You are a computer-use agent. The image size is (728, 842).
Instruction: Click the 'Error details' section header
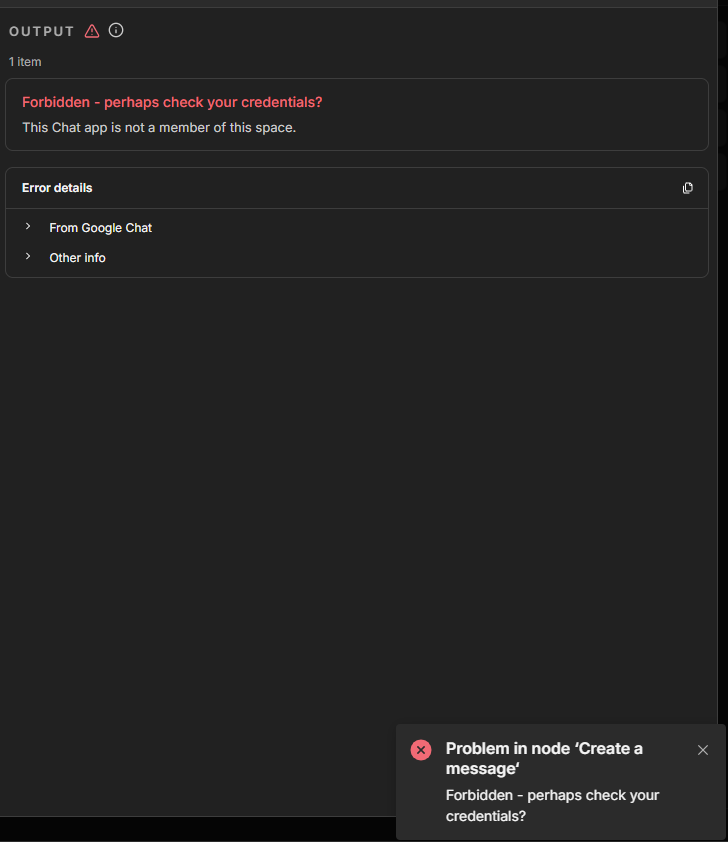57,188
